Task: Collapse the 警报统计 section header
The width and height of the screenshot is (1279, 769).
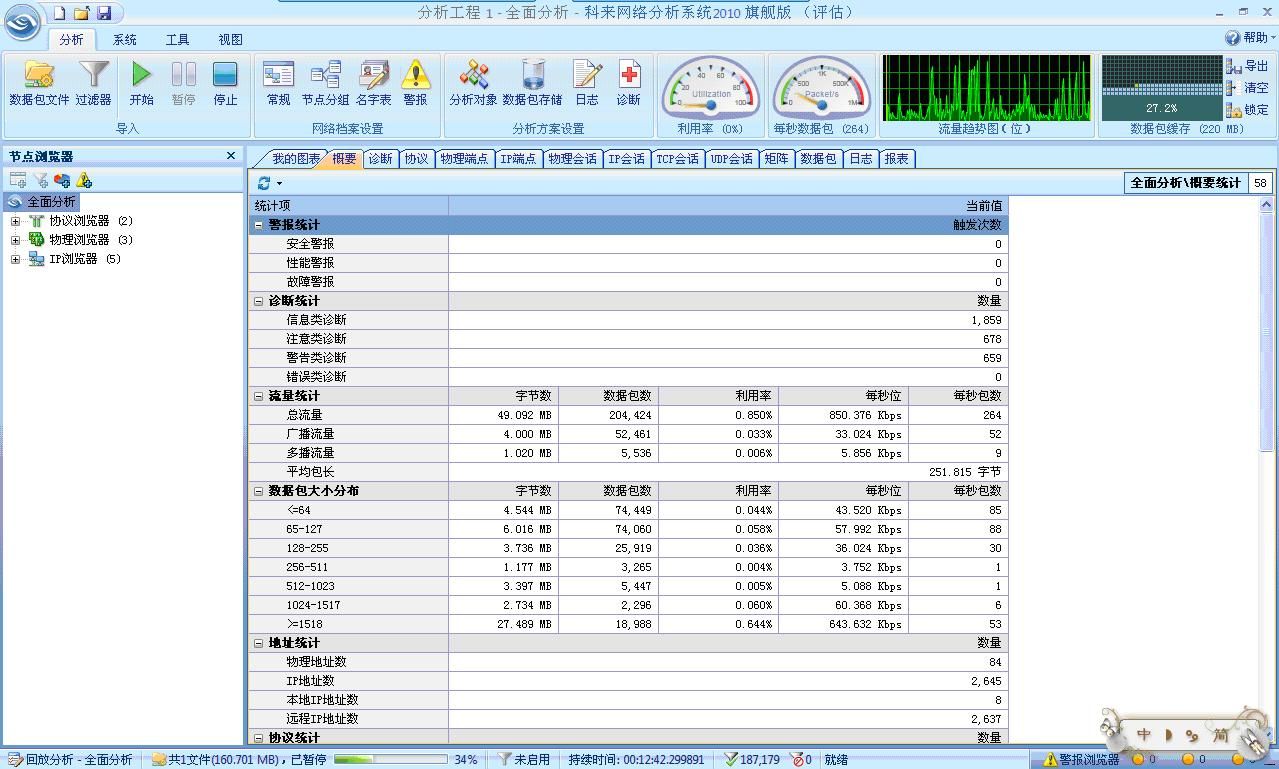Action: (x=258, y=225)
